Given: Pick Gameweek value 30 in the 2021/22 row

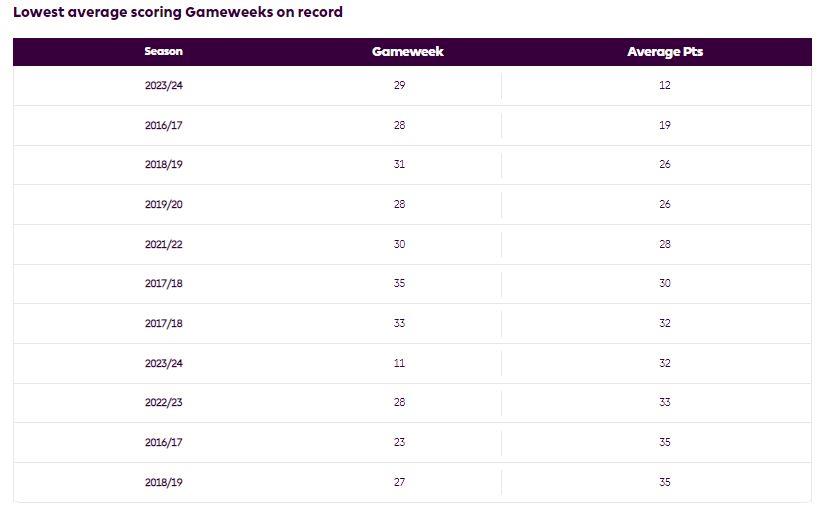Looking at the screenshot, I should 400,244.
